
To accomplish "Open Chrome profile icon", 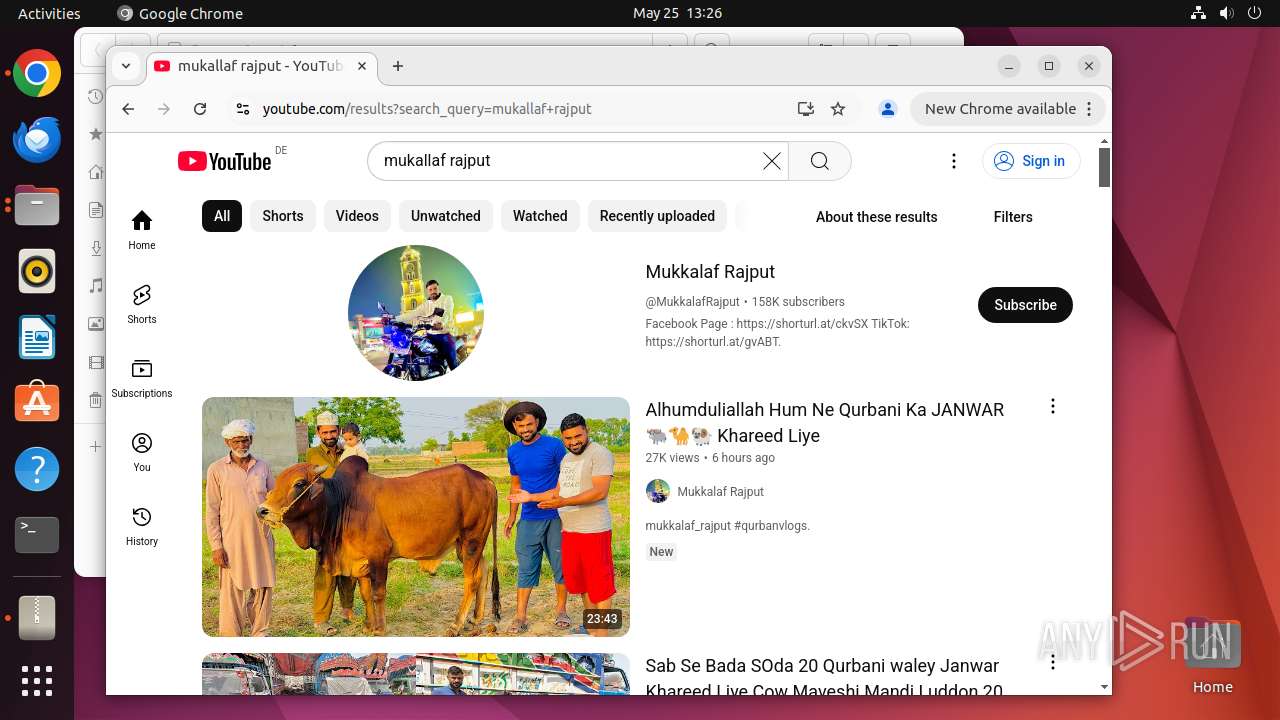I will 887,109.
